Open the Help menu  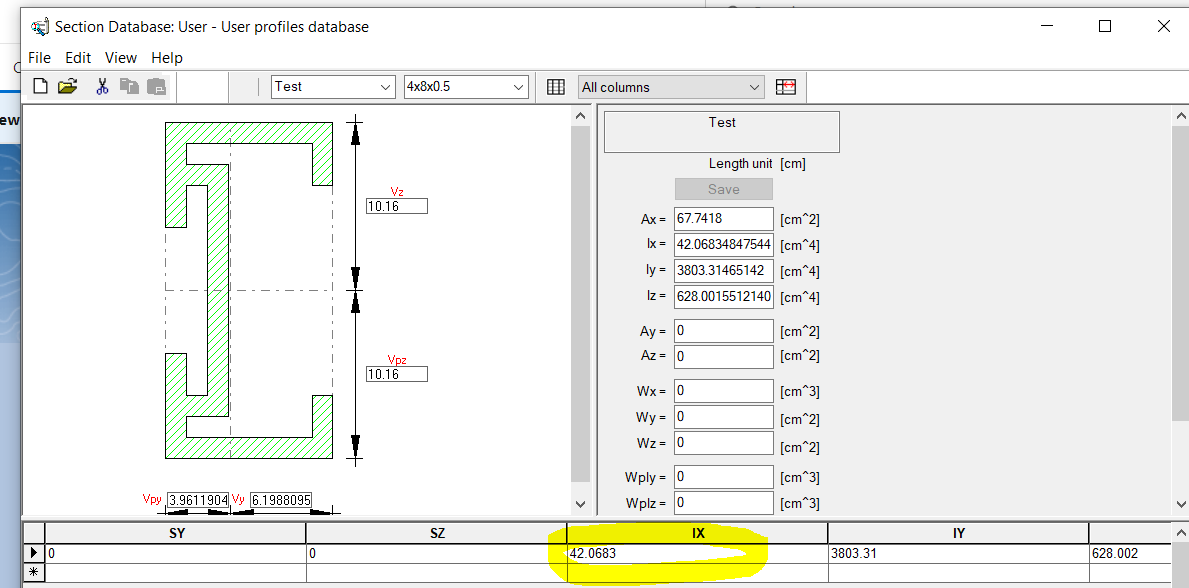pos(166,58)
